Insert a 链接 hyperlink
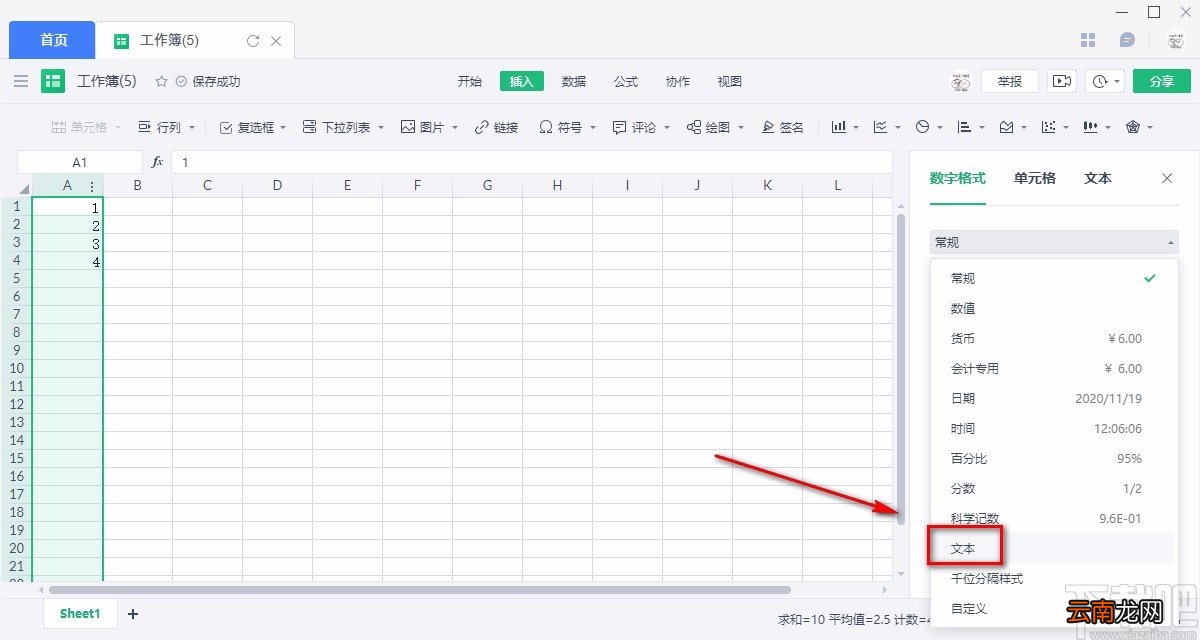Image resolution: width=1200 pixels, height=640 pixels. 497,127
